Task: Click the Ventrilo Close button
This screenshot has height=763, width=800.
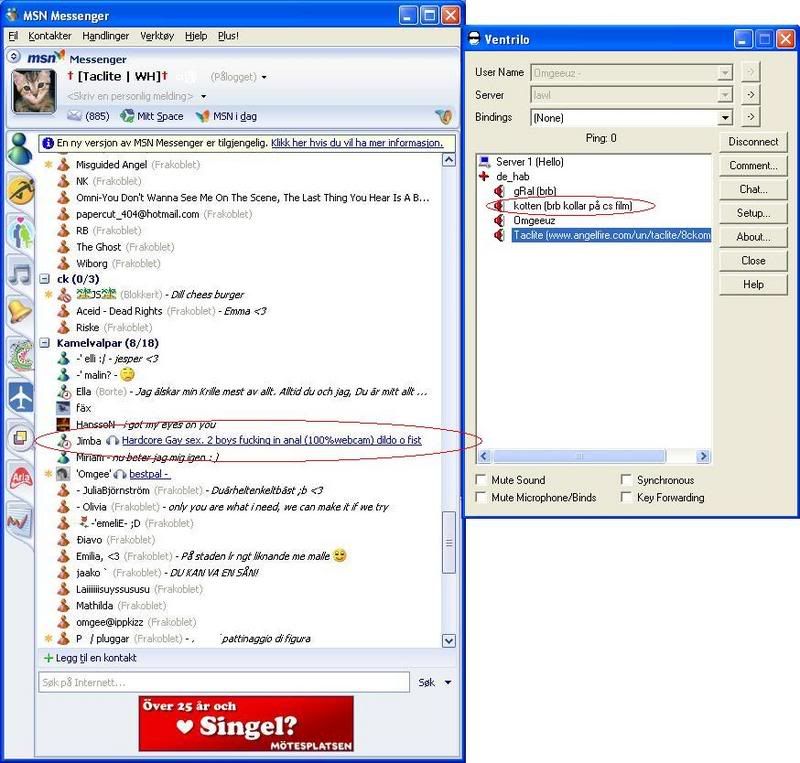Action: pos(753,261)
